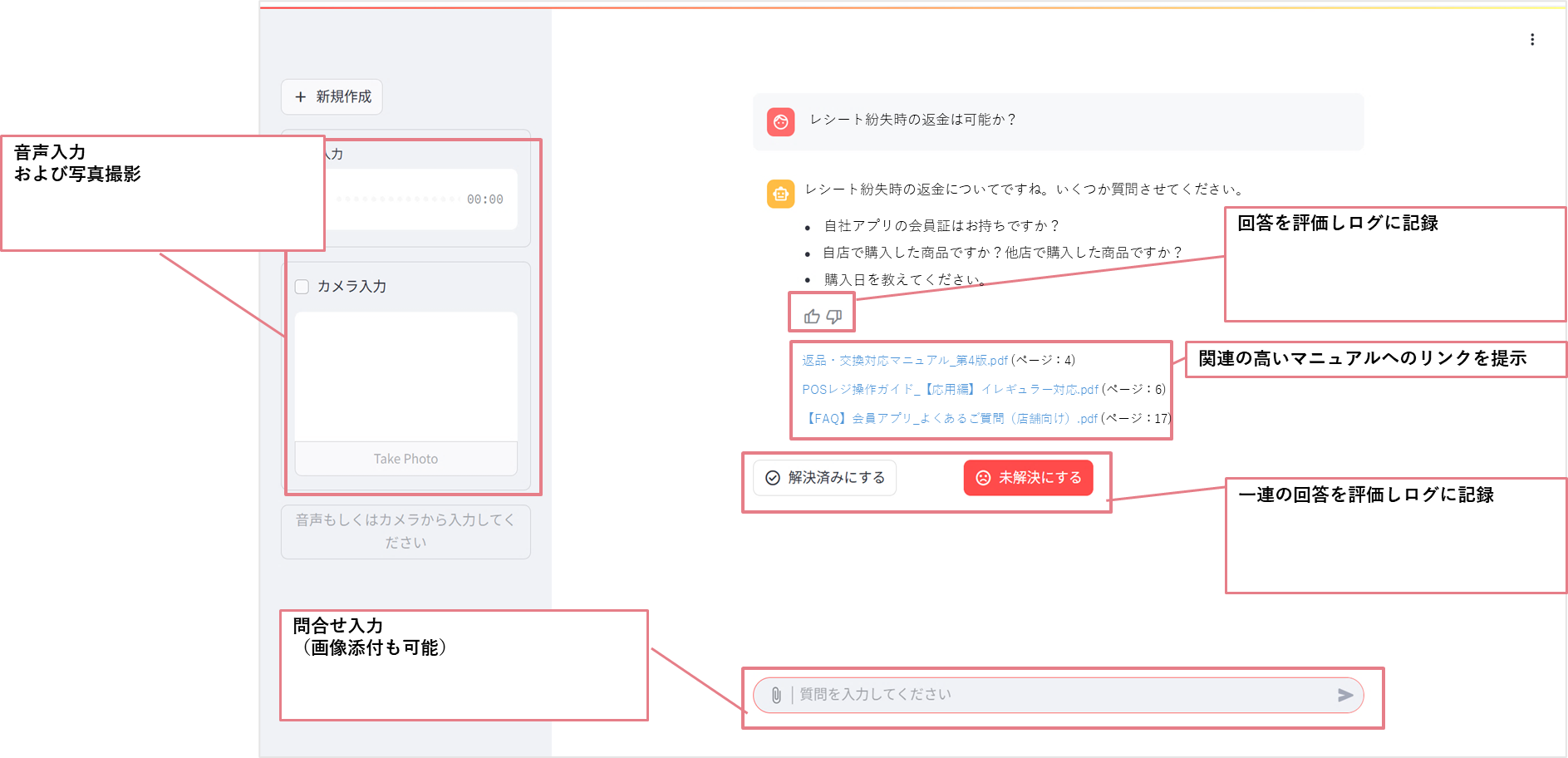Image resolution: width=1568 pixels, height=758 pixels.
Task: Click the thumbs down rating icon
Action: (834, 317)
